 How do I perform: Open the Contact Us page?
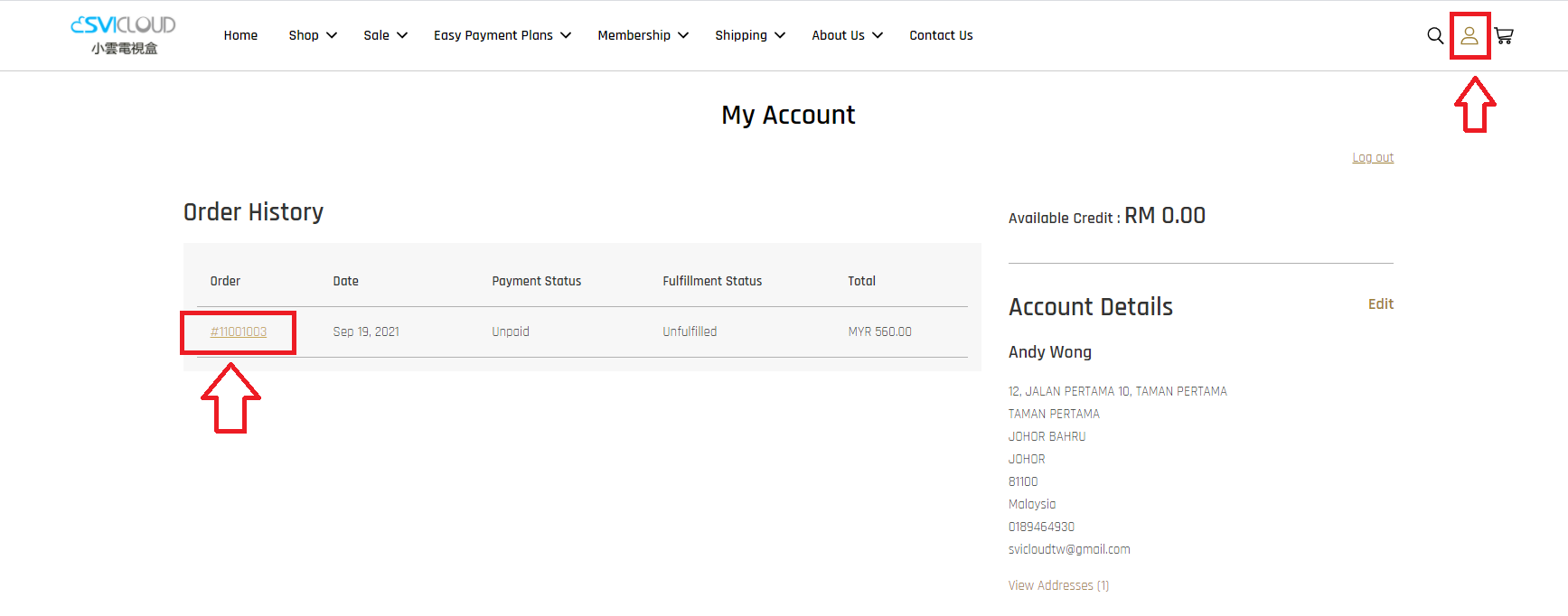click(941, 35)
